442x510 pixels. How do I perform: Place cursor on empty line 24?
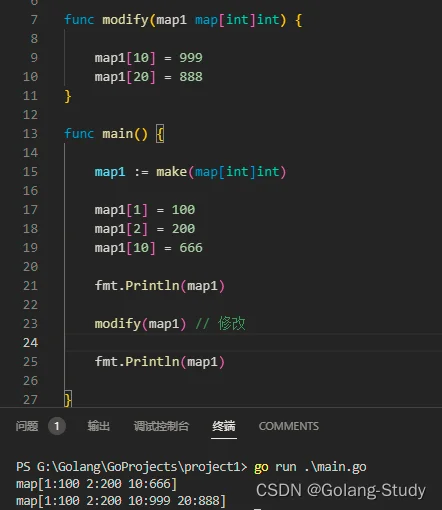(x=253, y=343)
